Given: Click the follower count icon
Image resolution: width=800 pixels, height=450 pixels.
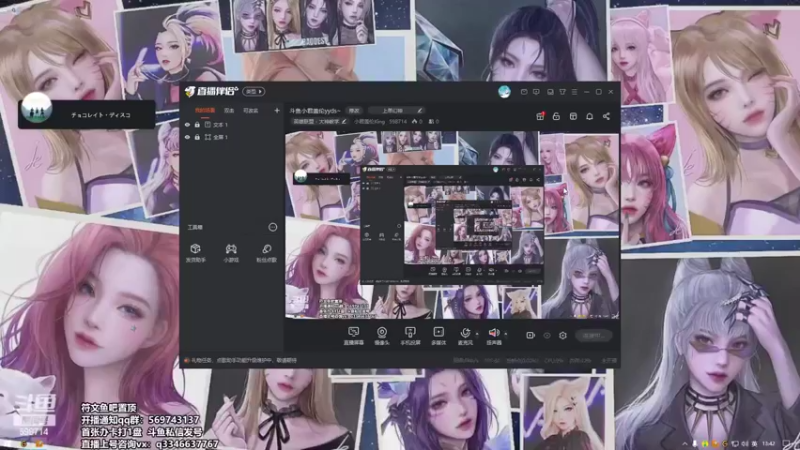Looking at the screenshot, I should point(433,121).
